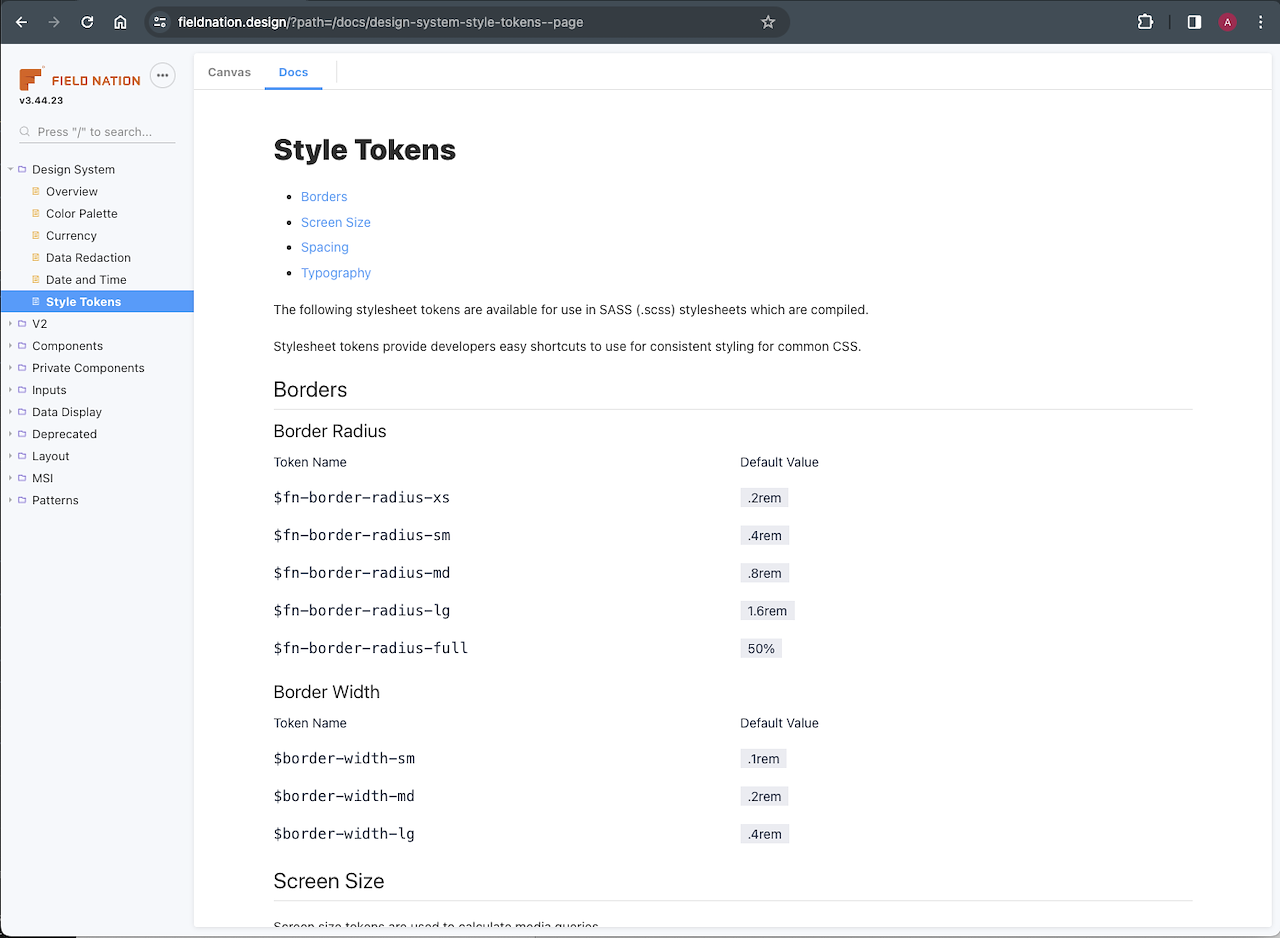Image resolution: width=1280 pixels, height=938 pixels.
Task: Toggle the browser side panel icon
Action: (1194, 22)
